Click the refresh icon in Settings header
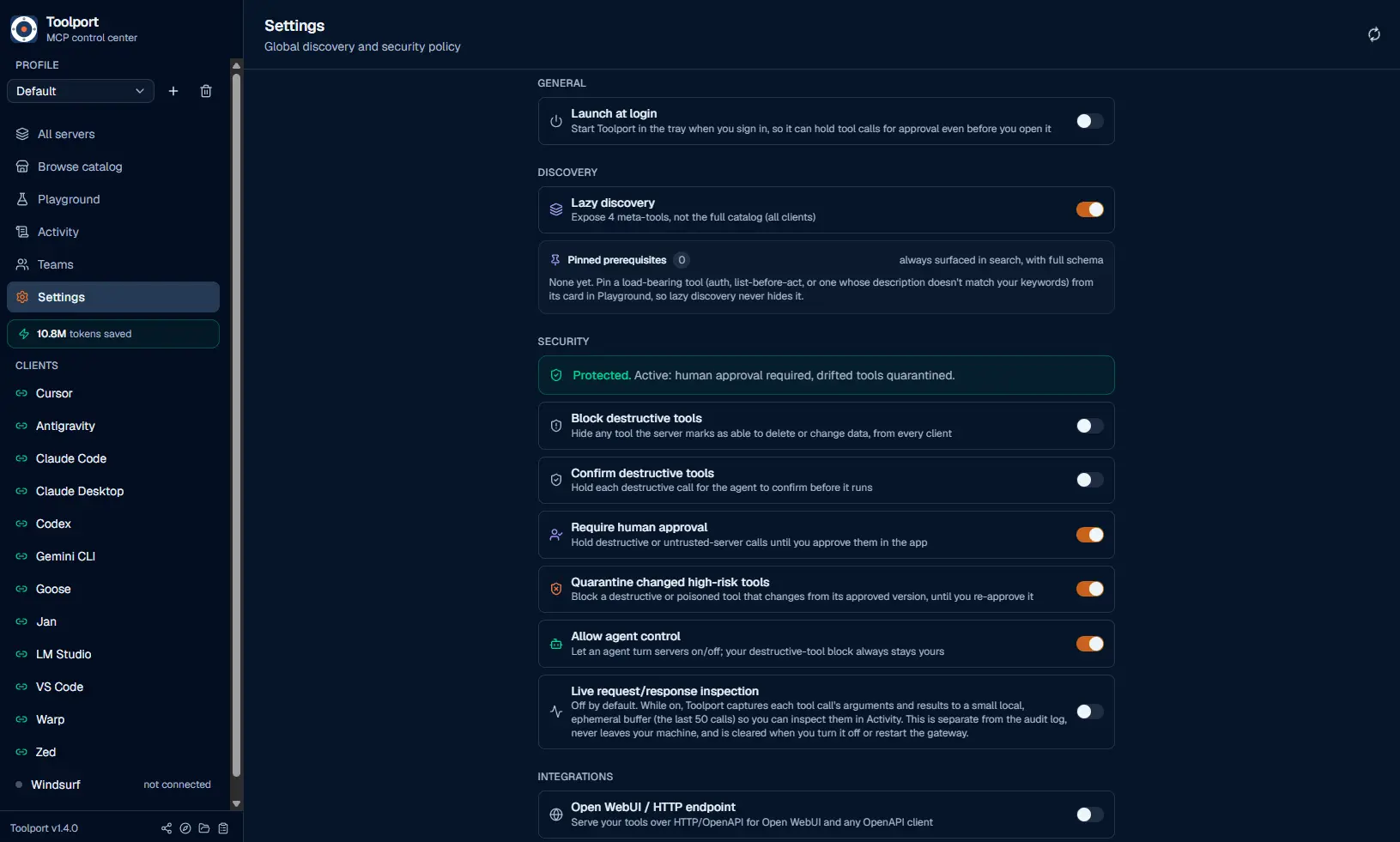Image resolution: width=1400 pixels, height=842 pixels. click(x=1374, y=34)
